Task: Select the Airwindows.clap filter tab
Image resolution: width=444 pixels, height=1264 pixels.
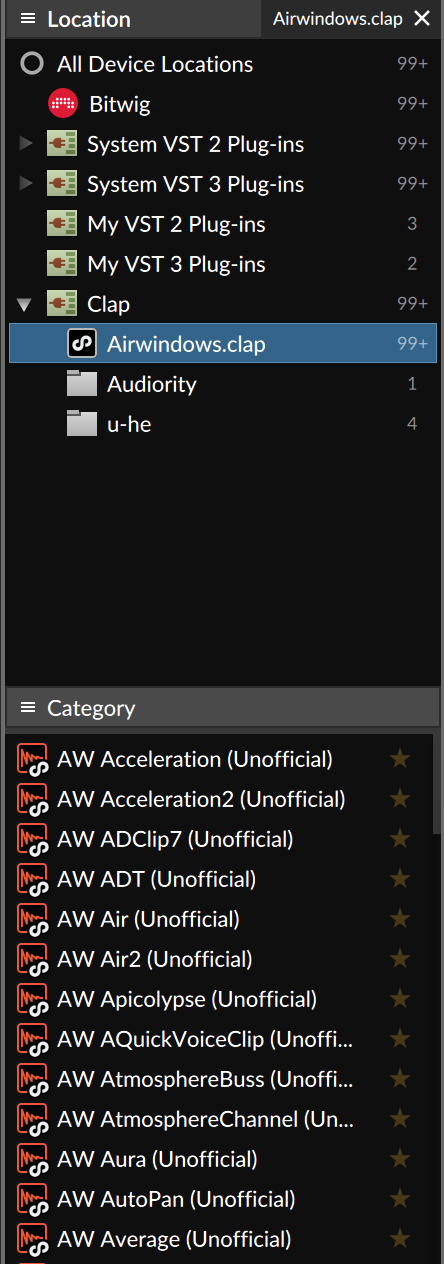Action: click(337, 18)
